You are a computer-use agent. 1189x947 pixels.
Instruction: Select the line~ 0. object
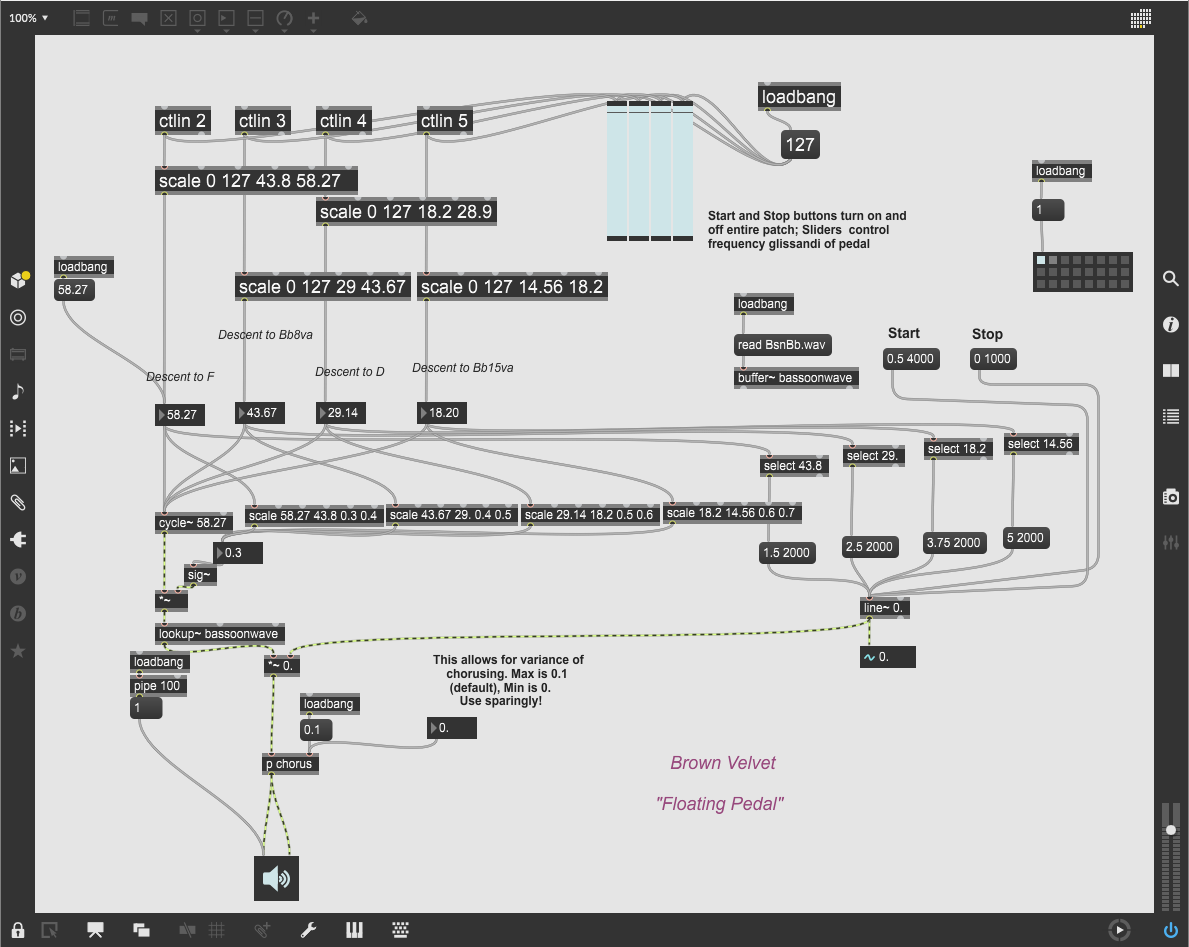884,607
